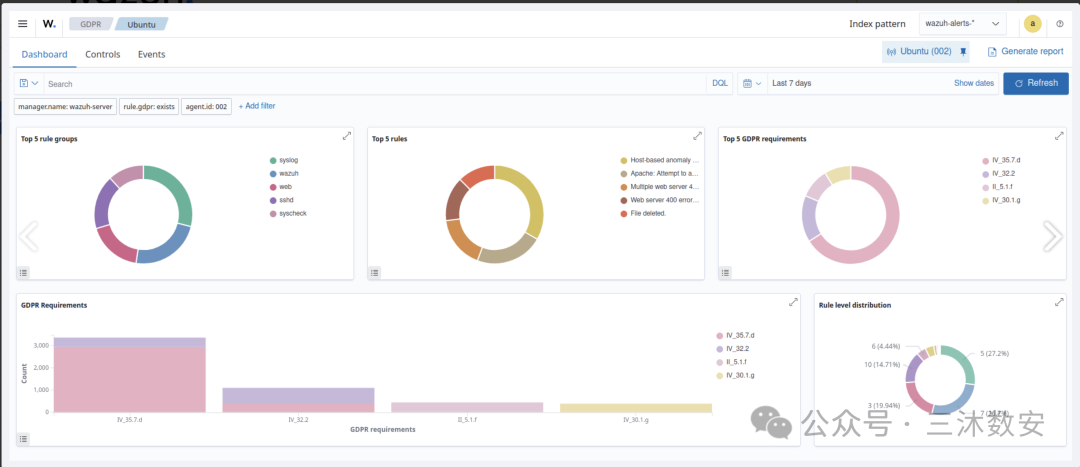1080x467 pixels.
Task: Focus the Search query input field
Action: (376, 83)
